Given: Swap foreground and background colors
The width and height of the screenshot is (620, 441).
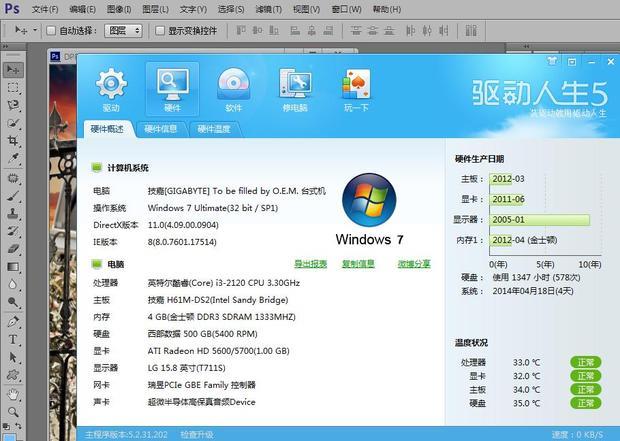Looking at the screenshot, I should [x=19, y=426].
